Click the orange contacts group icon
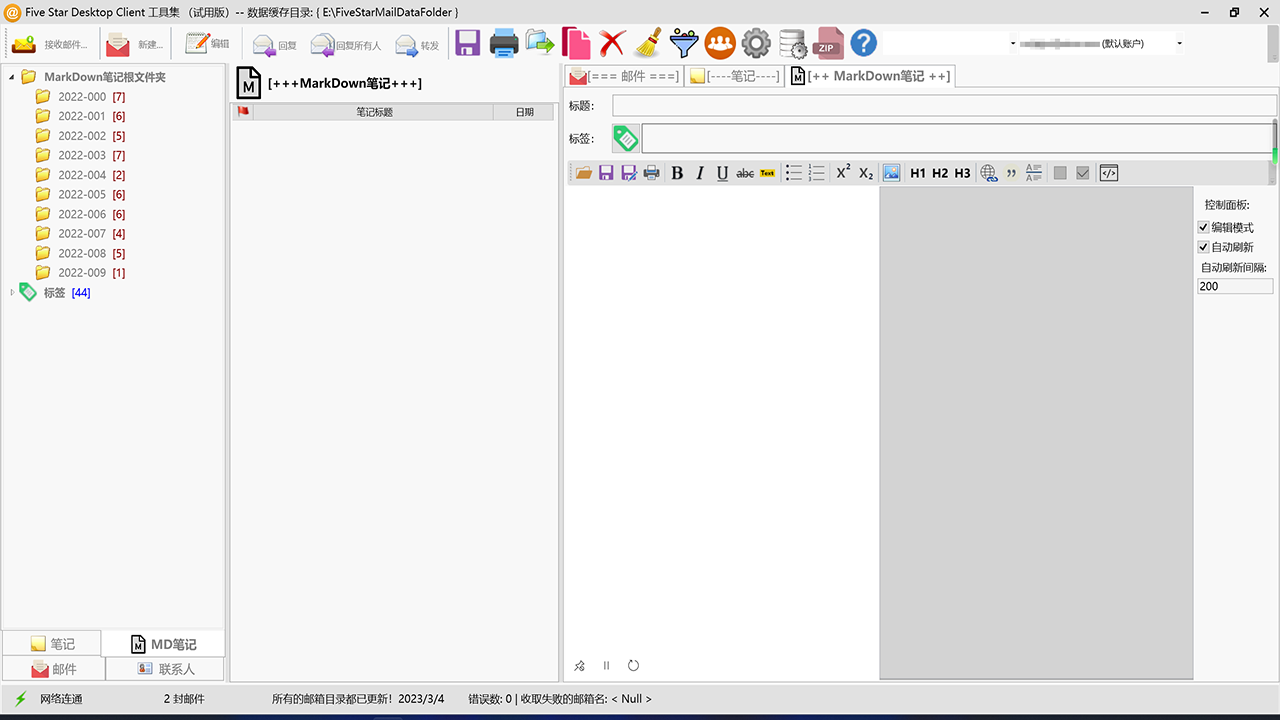Viewport: 1280px width, 720px height. [x=720, y=43]
